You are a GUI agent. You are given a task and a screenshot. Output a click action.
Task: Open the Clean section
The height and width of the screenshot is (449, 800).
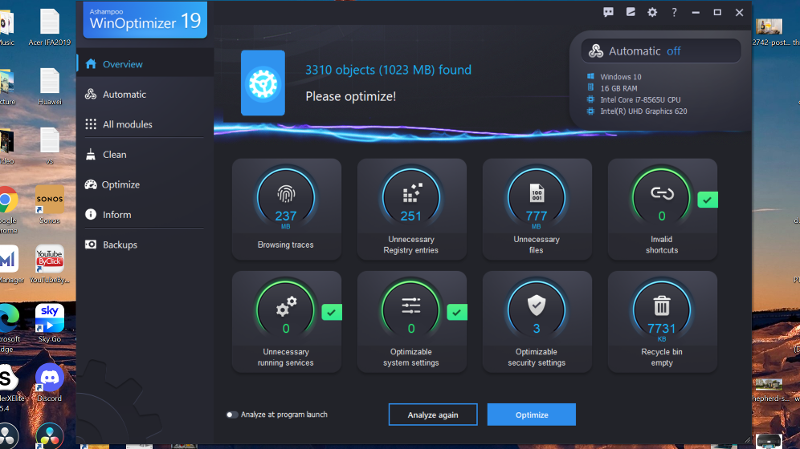[x=145, y=154]
